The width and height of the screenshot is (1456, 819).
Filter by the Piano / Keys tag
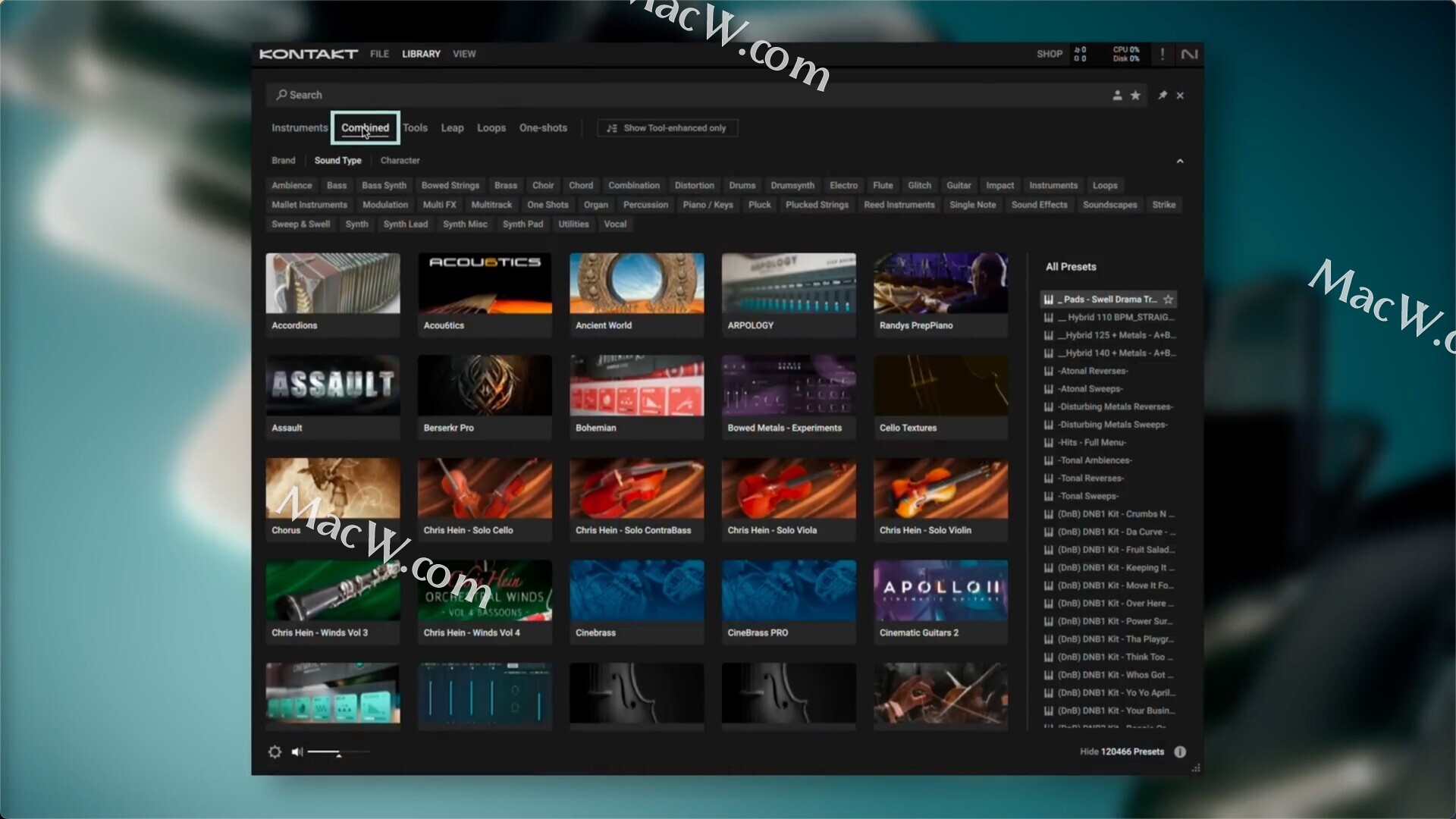click(x=708, y=205)
